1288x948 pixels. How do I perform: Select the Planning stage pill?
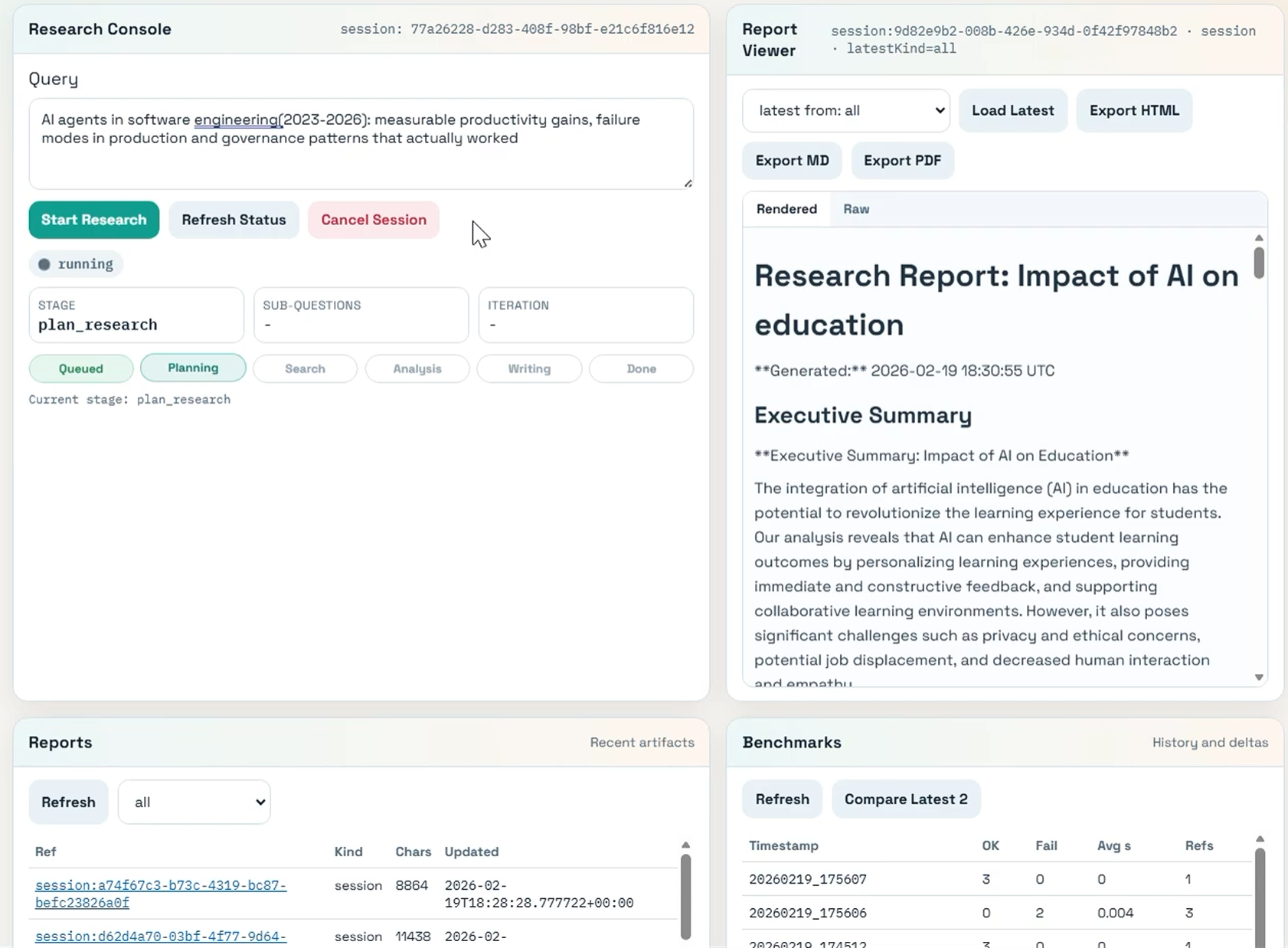click(x=193, y=368)
